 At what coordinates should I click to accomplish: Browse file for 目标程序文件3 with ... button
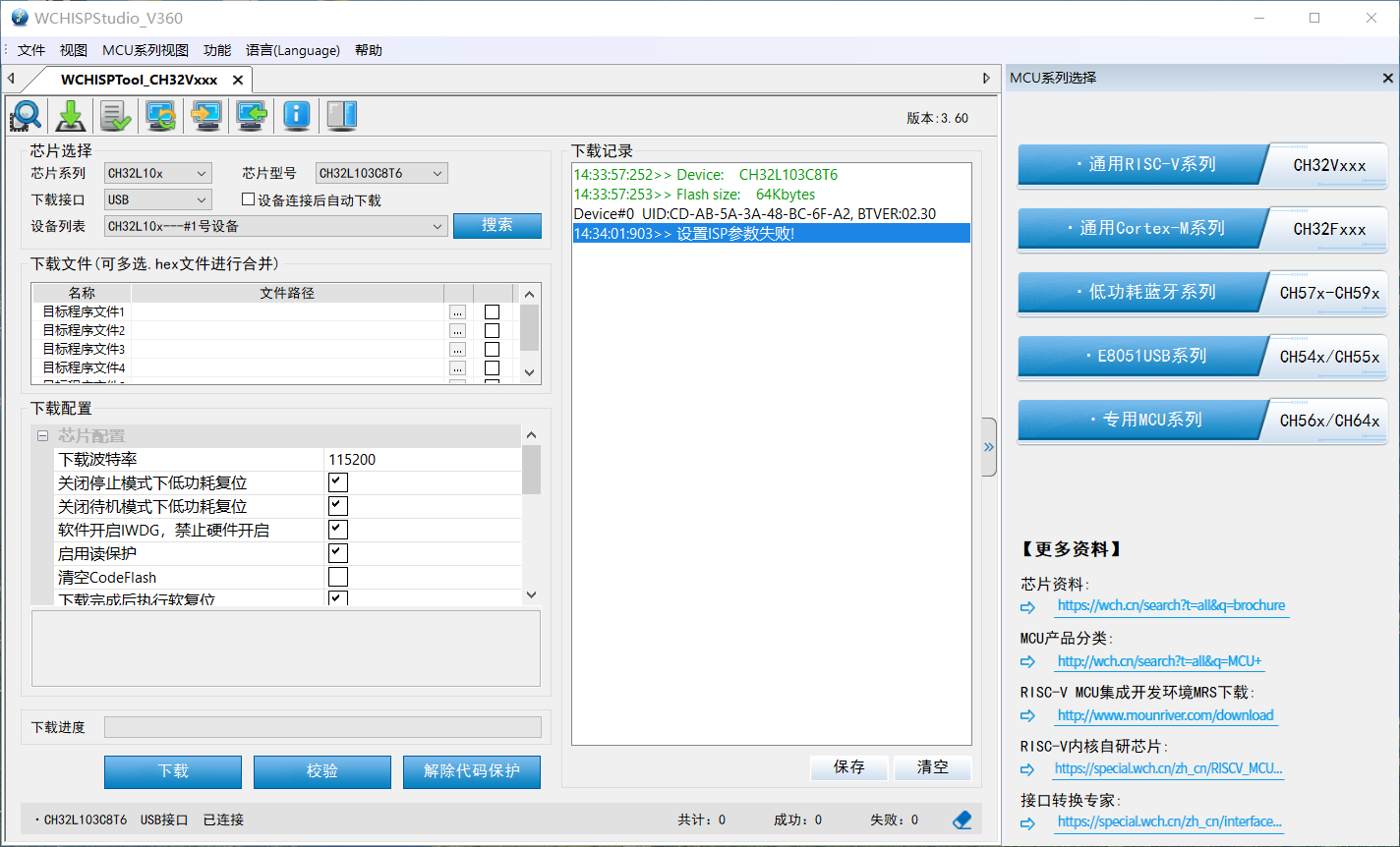coord(457,349)
